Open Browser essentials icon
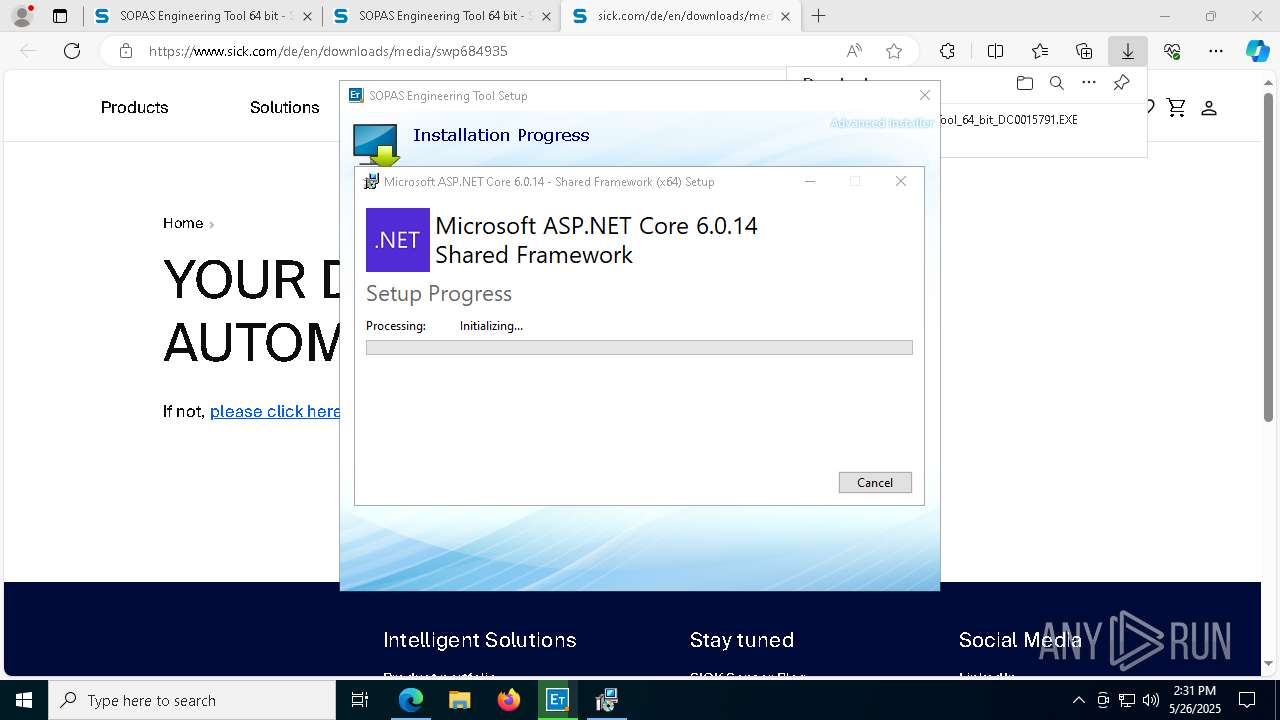 [1172, 51]
